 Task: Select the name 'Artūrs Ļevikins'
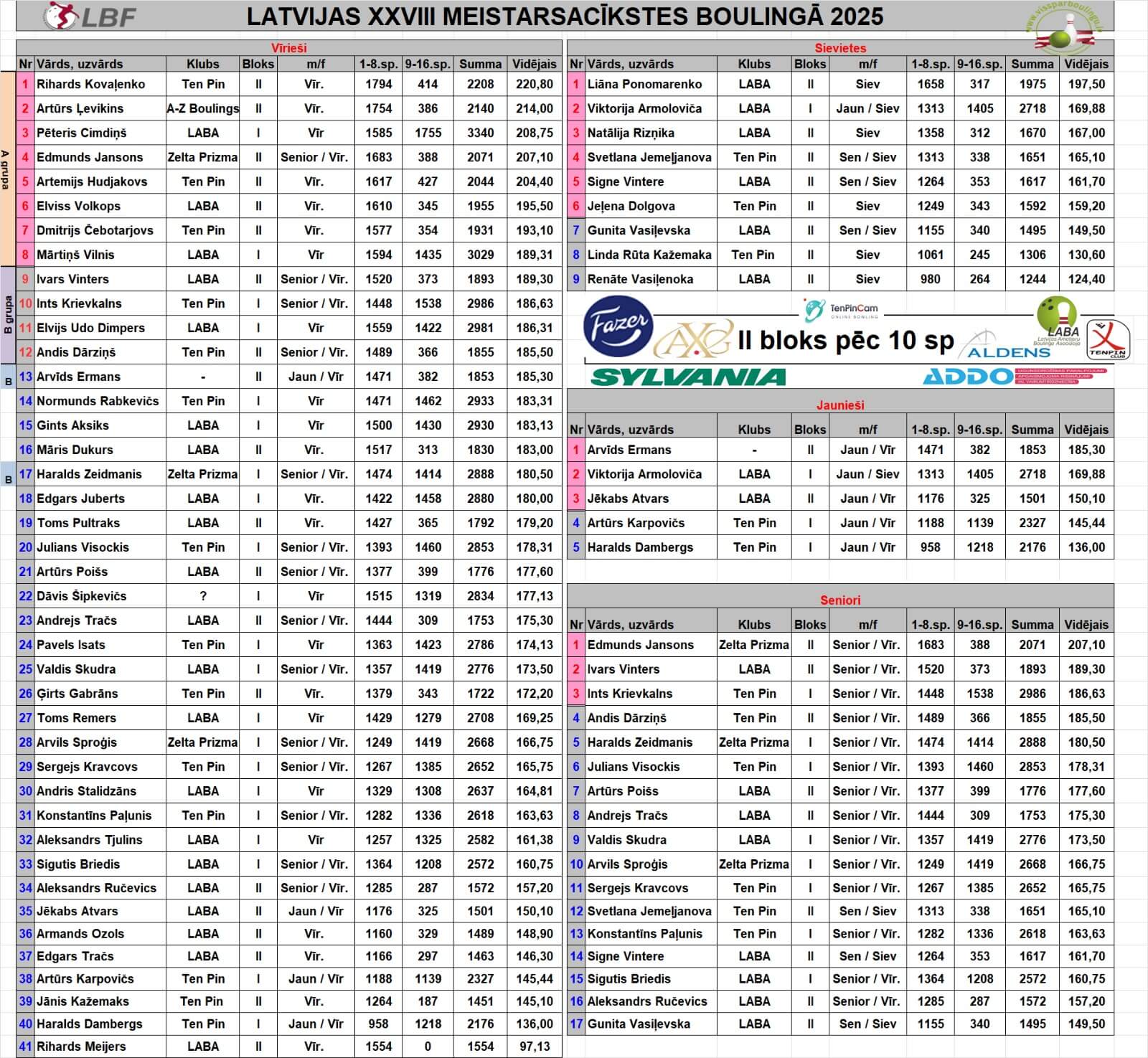click(x=80, y=108)
